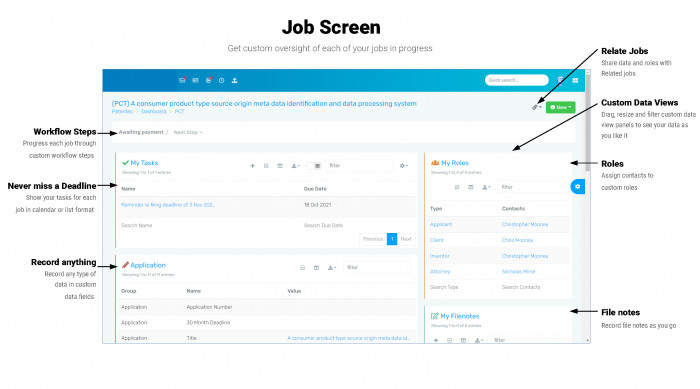Open the mail inbox icon in header
The height and width of the screenshot is (389, 700).
[182, 80]
